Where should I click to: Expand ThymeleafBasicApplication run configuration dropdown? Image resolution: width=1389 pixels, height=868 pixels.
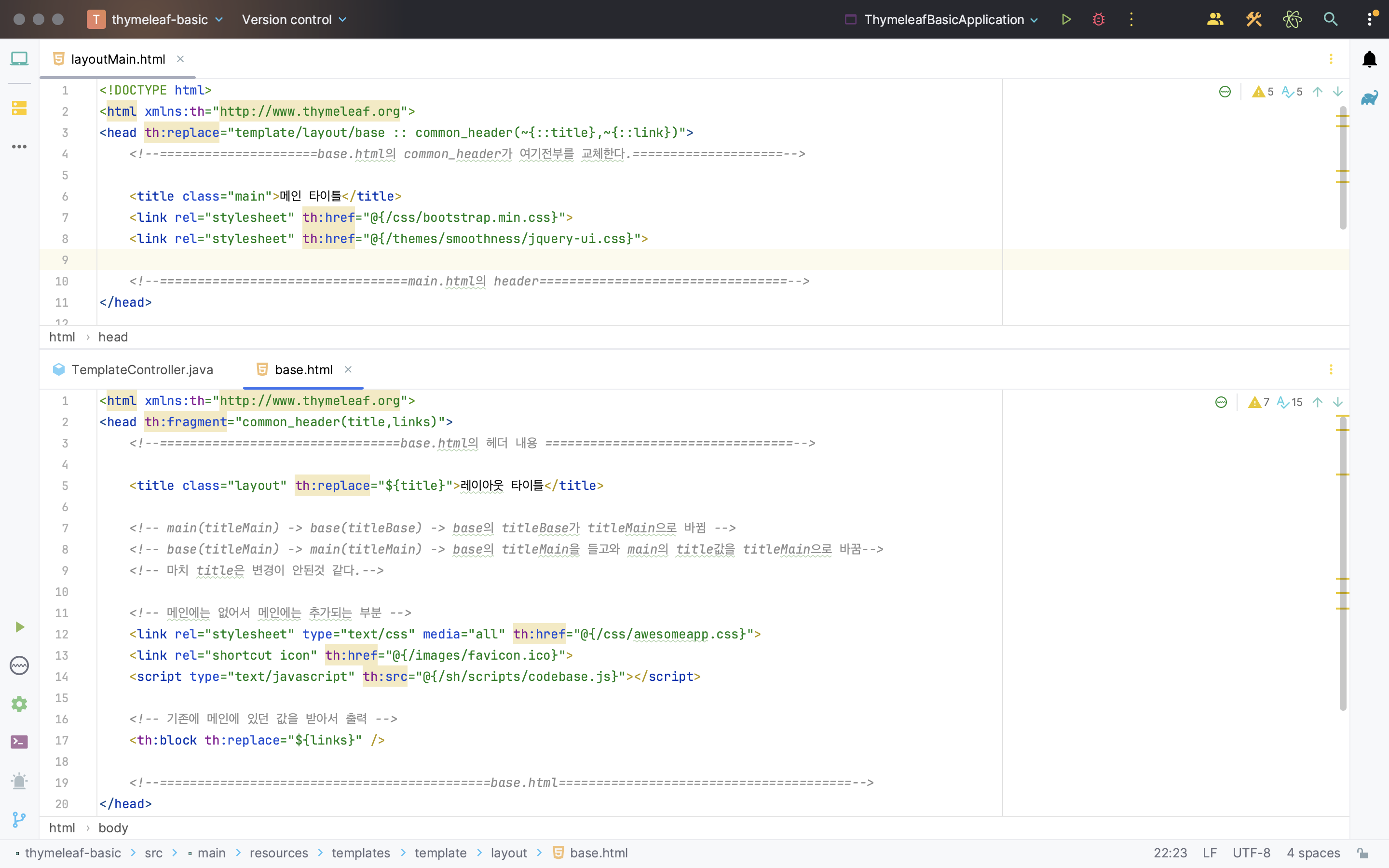(x=942, y=19)
